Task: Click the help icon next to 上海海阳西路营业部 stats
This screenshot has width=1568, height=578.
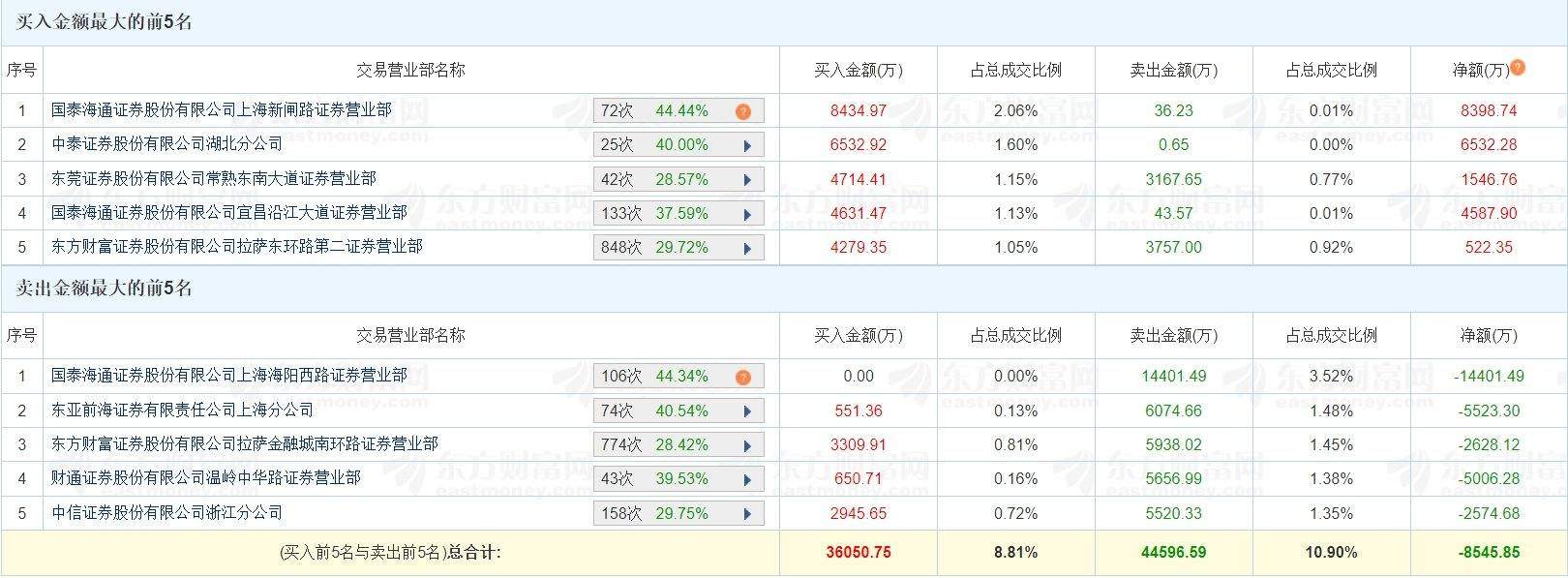Action: (743, 376)
